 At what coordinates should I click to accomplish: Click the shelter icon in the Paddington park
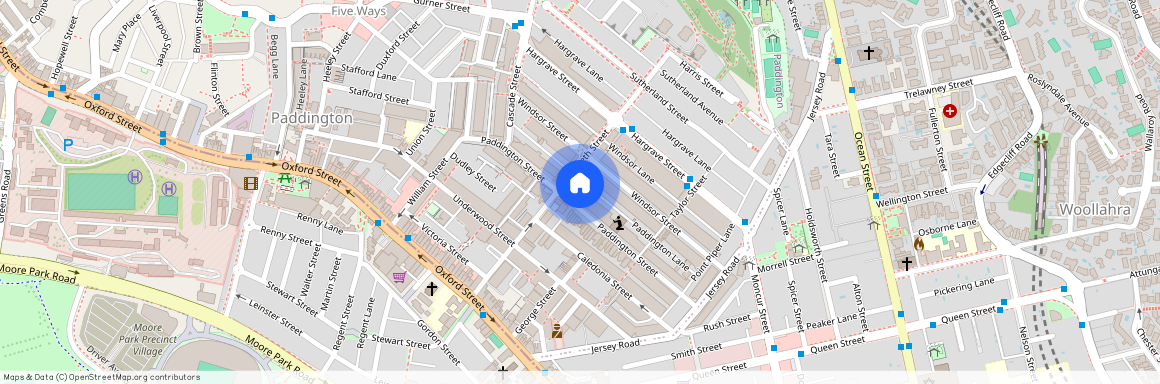(x=773, y=39)
